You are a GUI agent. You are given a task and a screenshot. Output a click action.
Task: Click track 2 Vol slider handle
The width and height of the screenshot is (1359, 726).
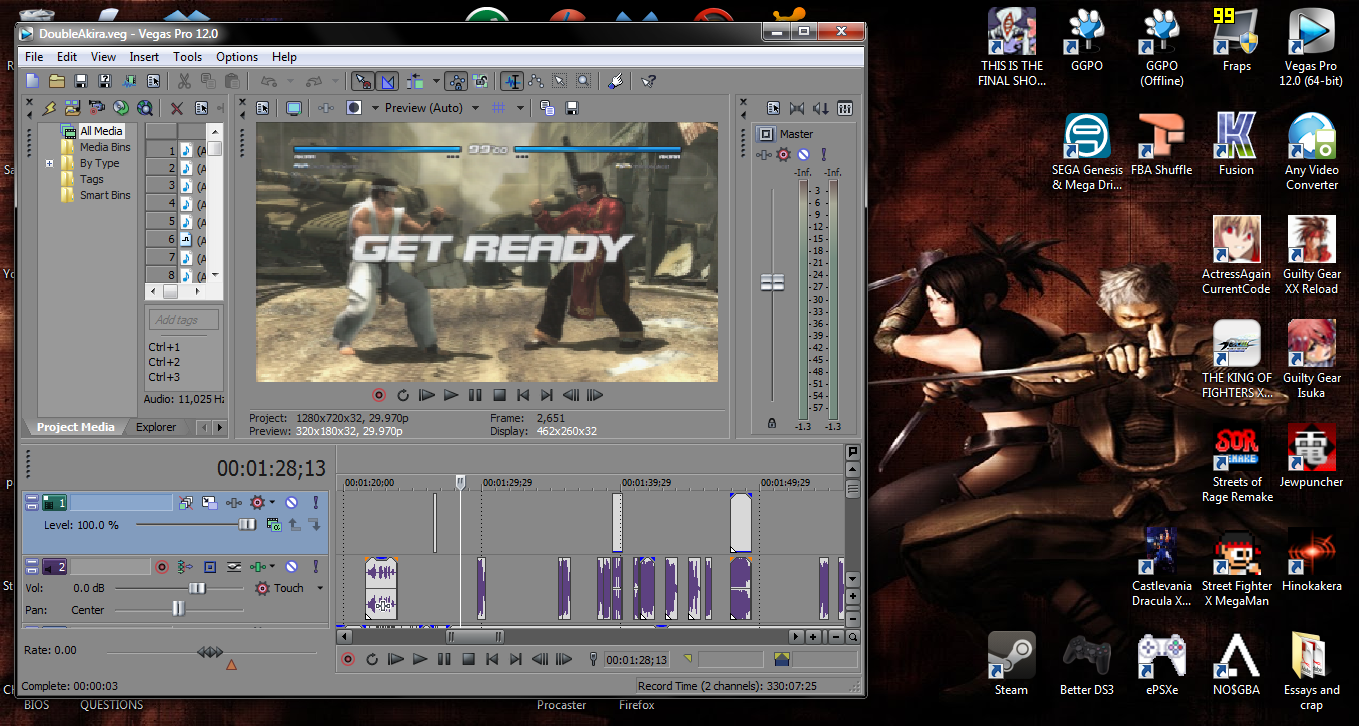[197, 588]
